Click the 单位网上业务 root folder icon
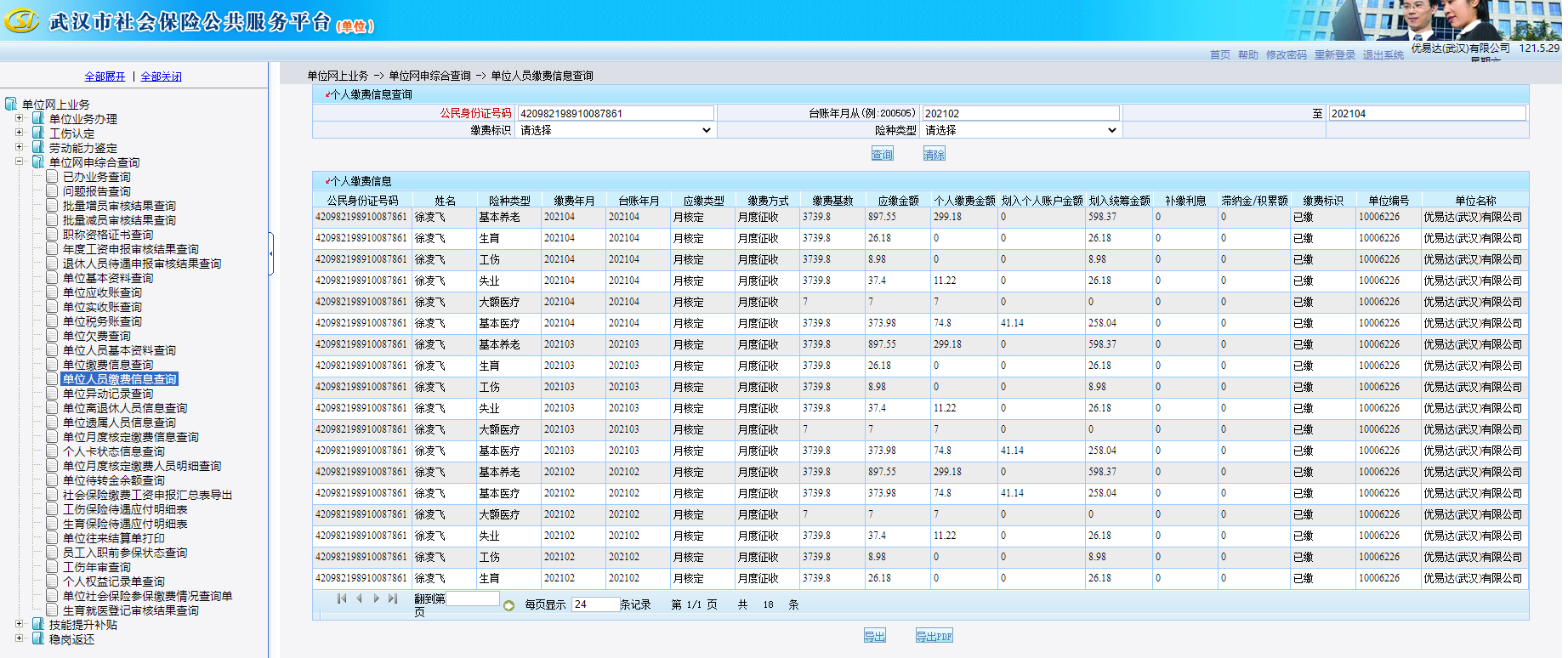The image size is (1568, 658). click(11, 104)
